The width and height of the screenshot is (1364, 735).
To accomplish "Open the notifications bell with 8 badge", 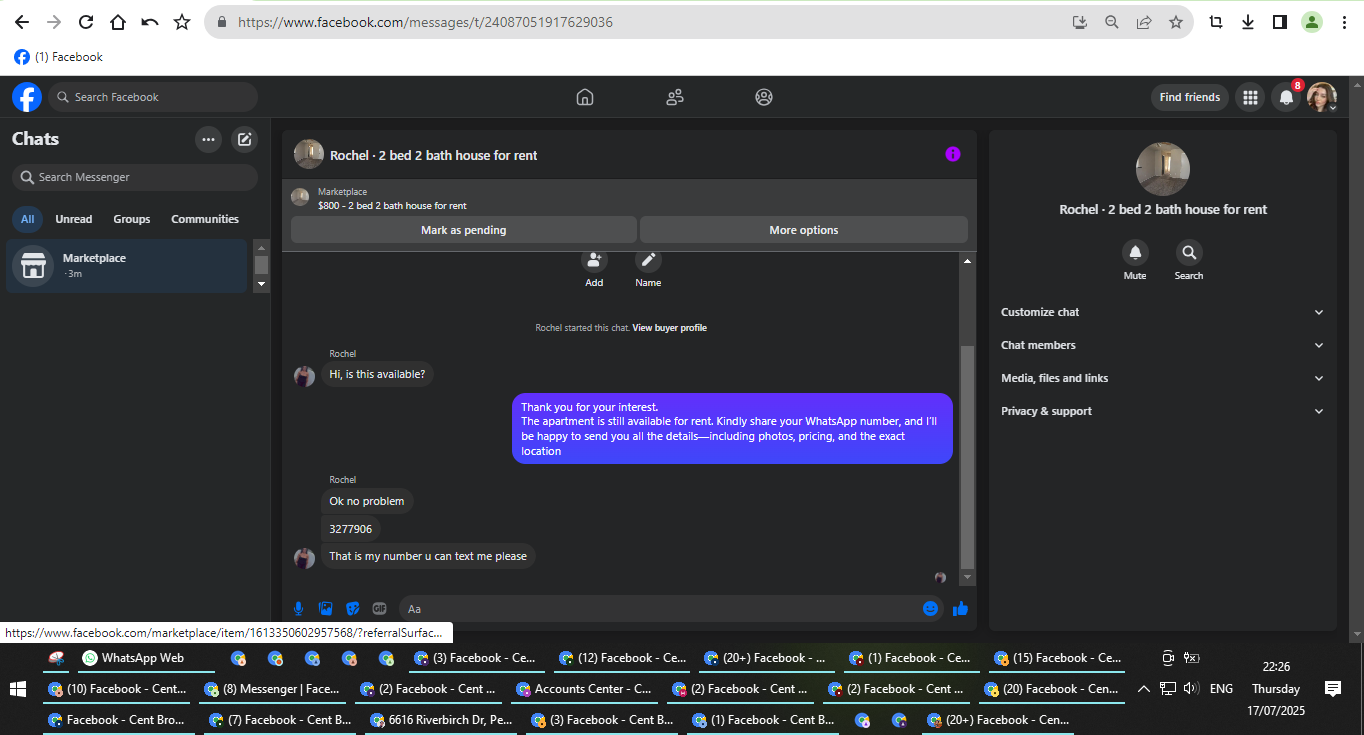I will (1286, 97).
